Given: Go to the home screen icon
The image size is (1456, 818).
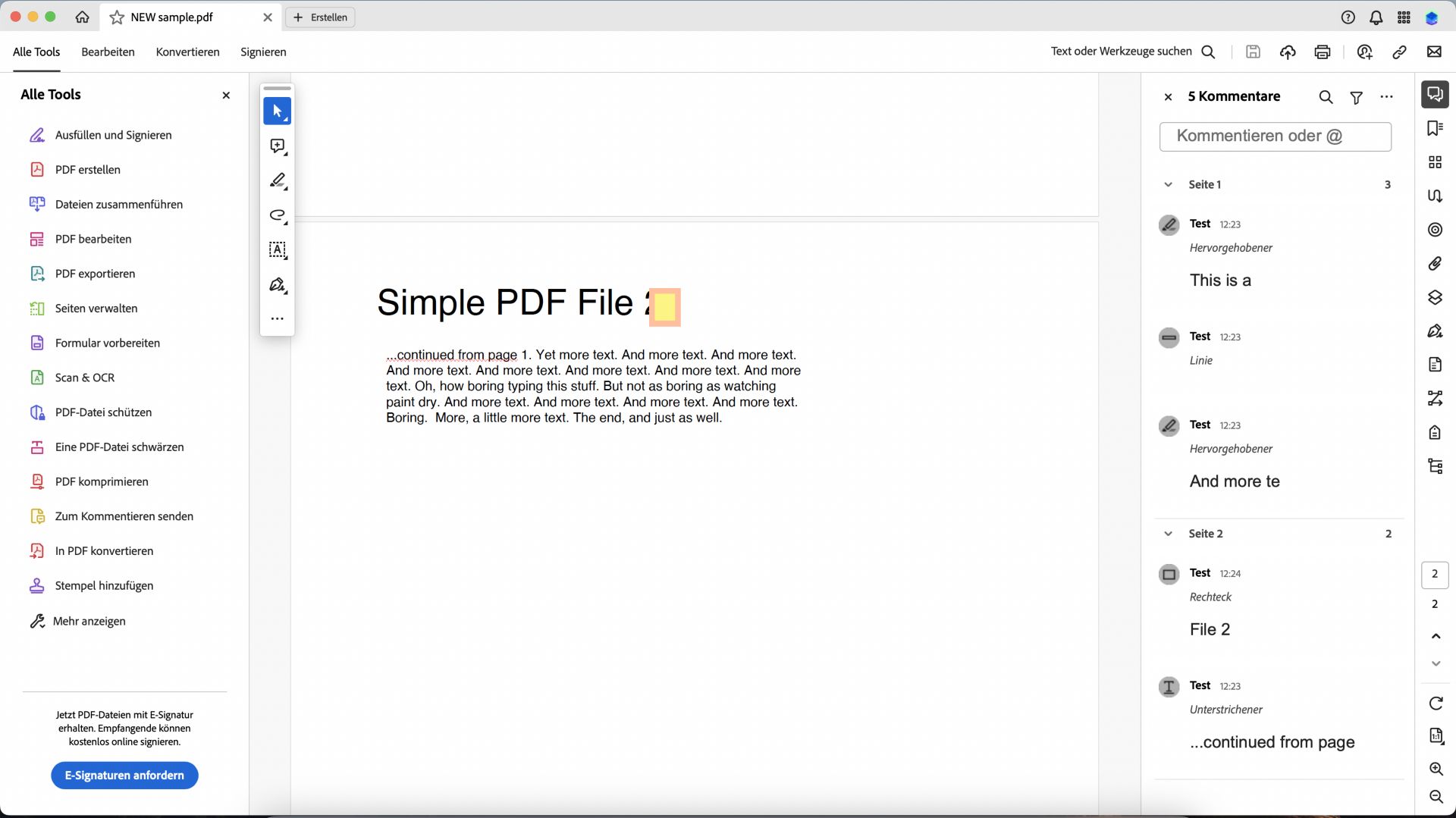Looking at the screenshot, I should pyautogui.click(x=82, y=17).
